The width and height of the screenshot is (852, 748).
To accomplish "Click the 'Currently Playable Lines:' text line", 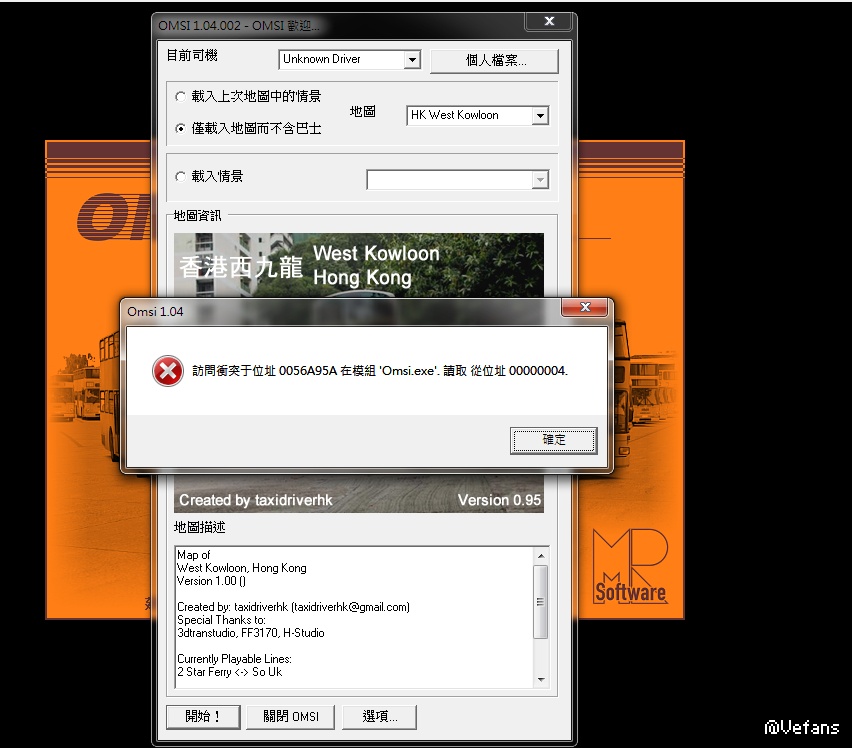I will pos(234,659).
